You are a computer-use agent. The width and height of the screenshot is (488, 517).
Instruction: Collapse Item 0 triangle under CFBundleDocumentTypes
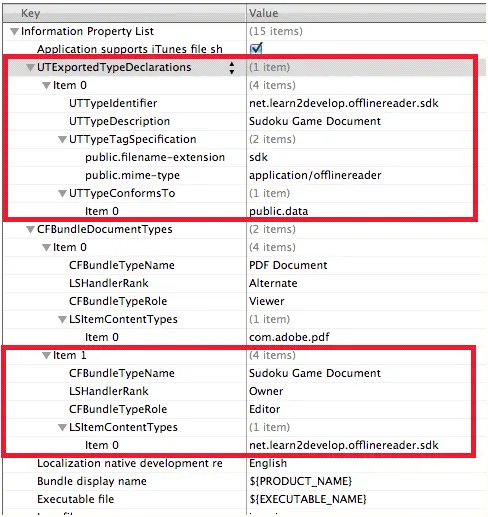[x=46, y=248]
